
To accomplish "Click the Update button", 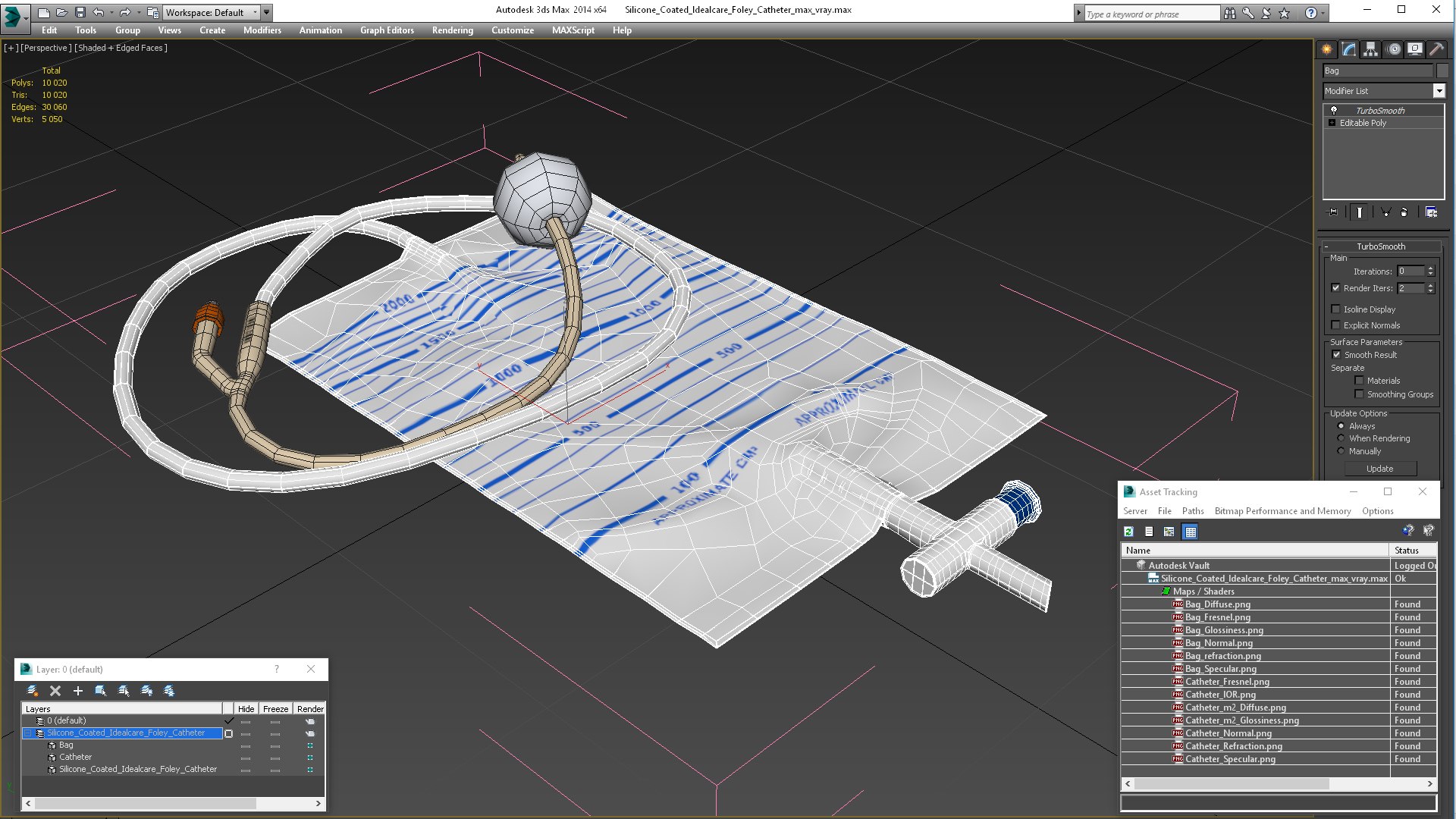I will pyautogui.click(x=1379, y=469).
